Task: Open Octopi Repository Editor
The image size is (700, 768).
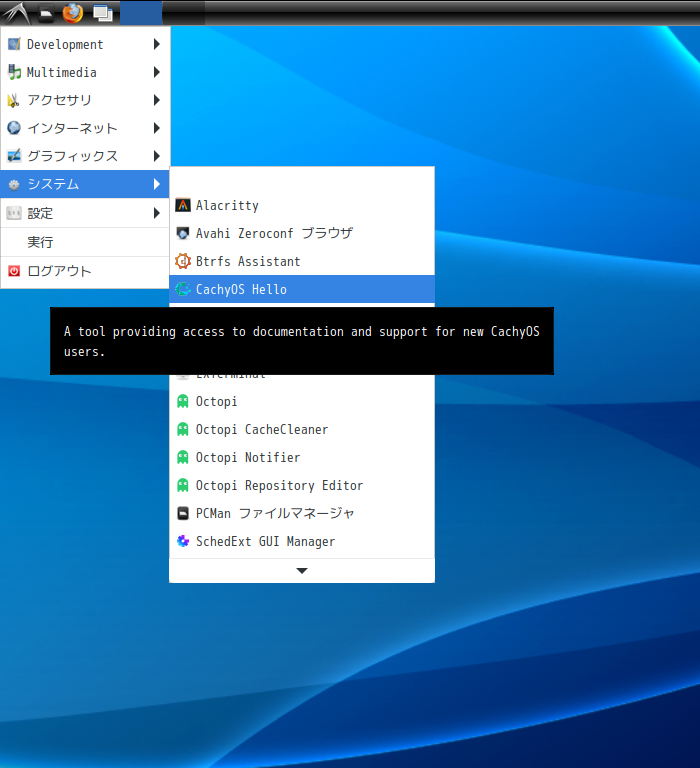Action: pyautogui.click(x=302, y=485)
